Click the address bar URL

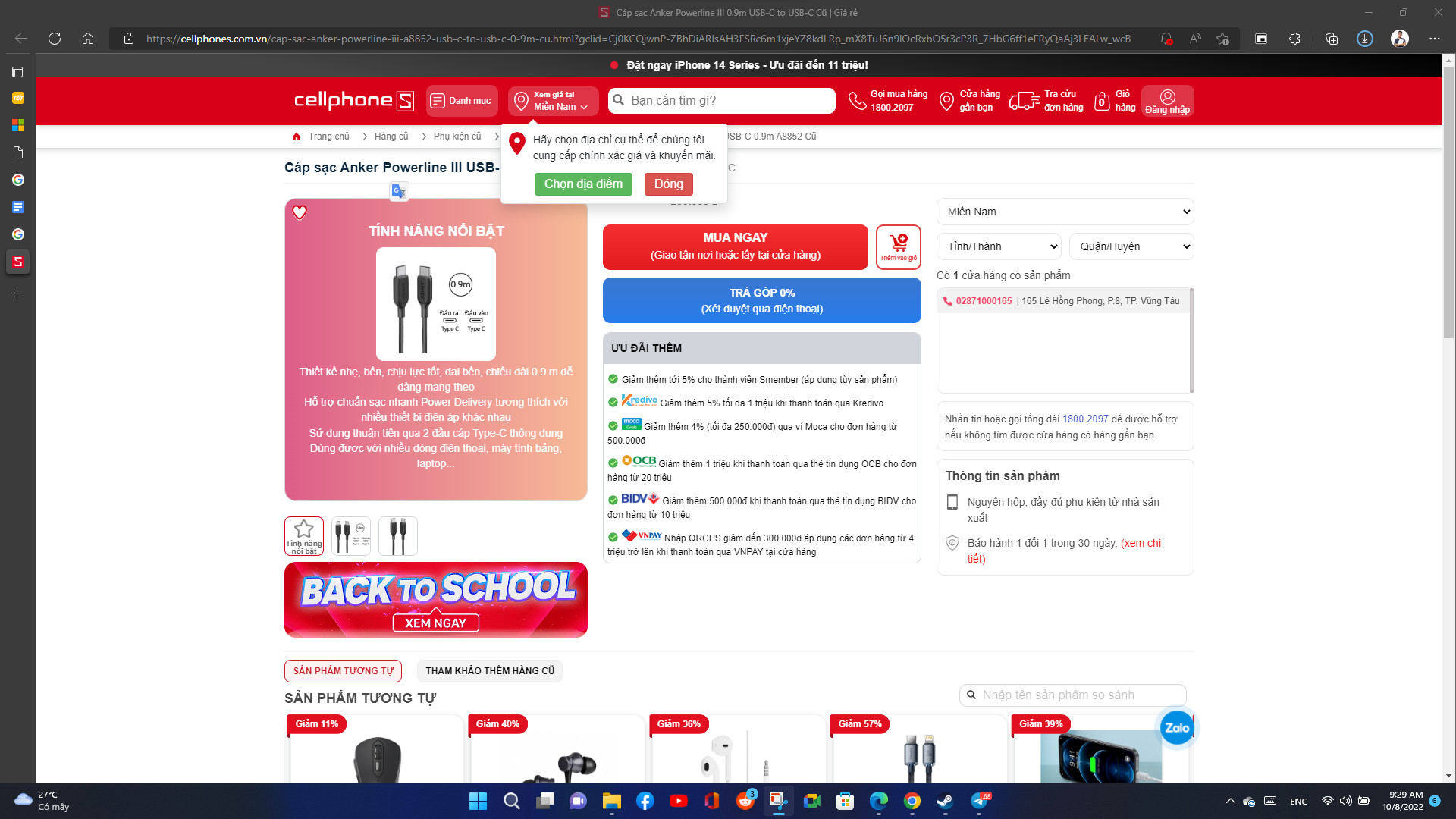[638, 39]
